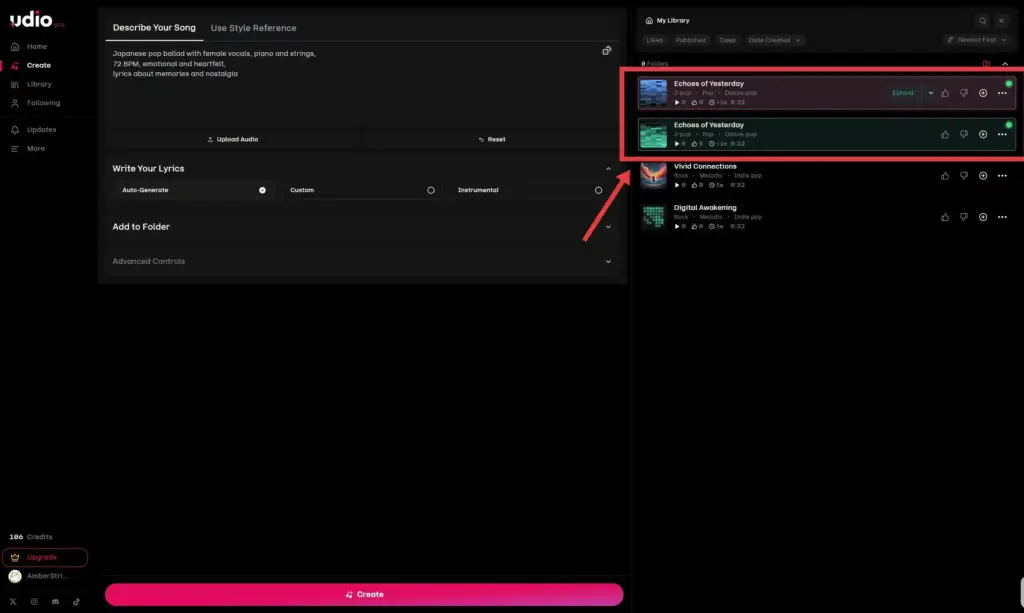Screen dimensions: 1024x613
Task: Click Extend on Echoes of Yesterday
Action: point(903,93)
